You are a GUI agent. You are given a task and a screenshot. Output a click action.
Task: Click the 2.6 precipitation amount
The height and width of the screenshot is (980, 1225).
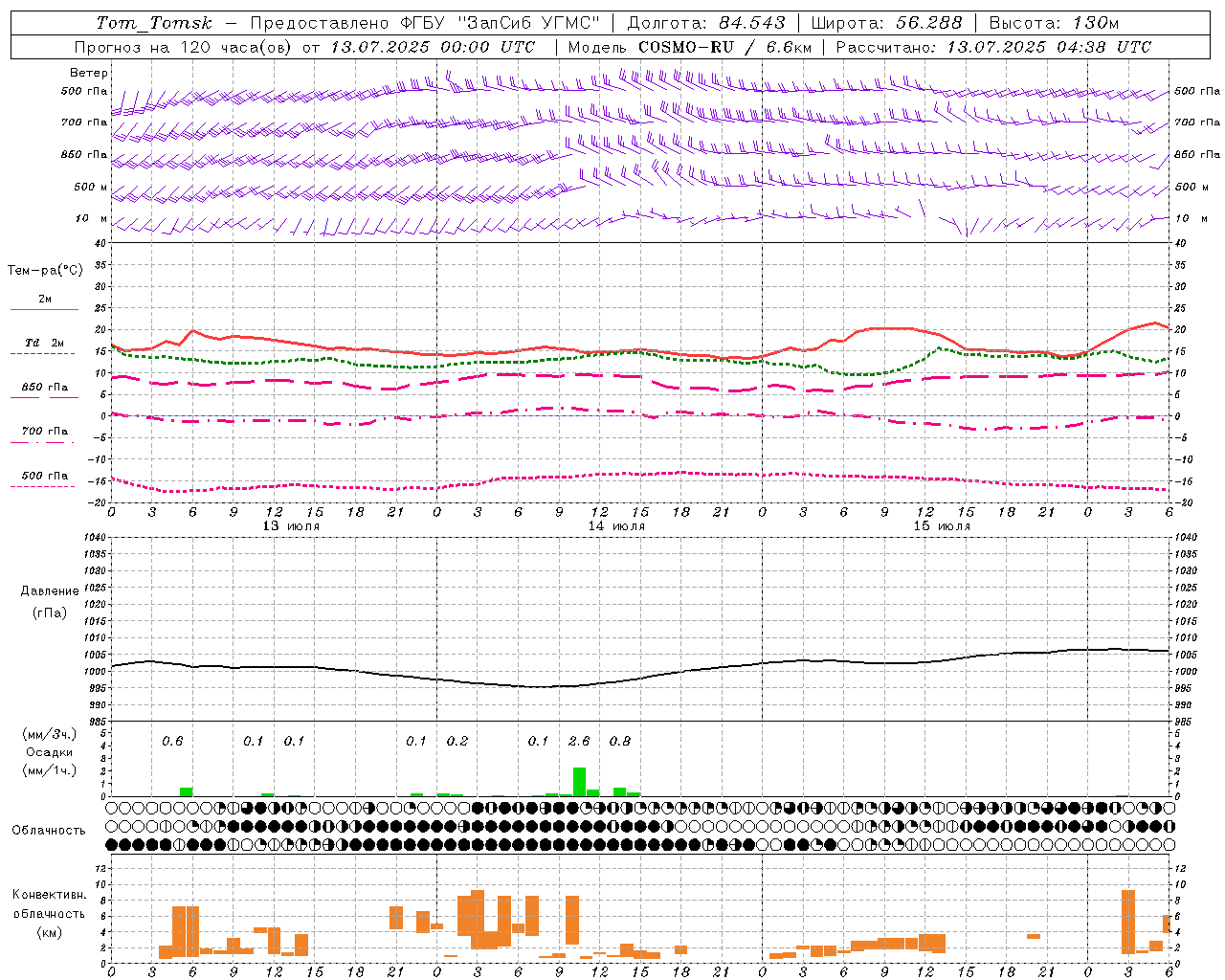click(x=579, y=741)
